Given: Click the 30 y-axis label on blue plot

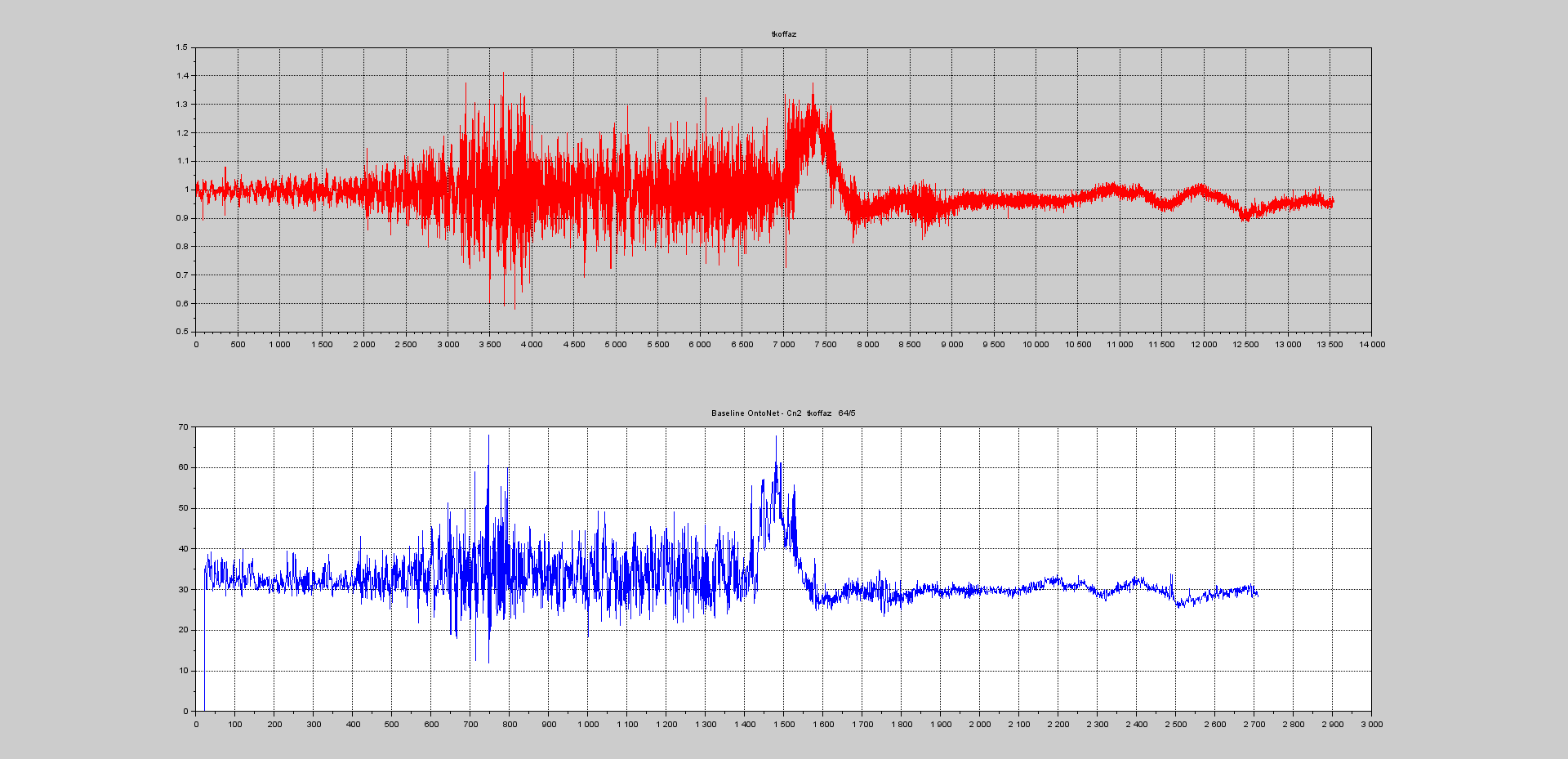Looking at the screenshot, I should (183, 589).
